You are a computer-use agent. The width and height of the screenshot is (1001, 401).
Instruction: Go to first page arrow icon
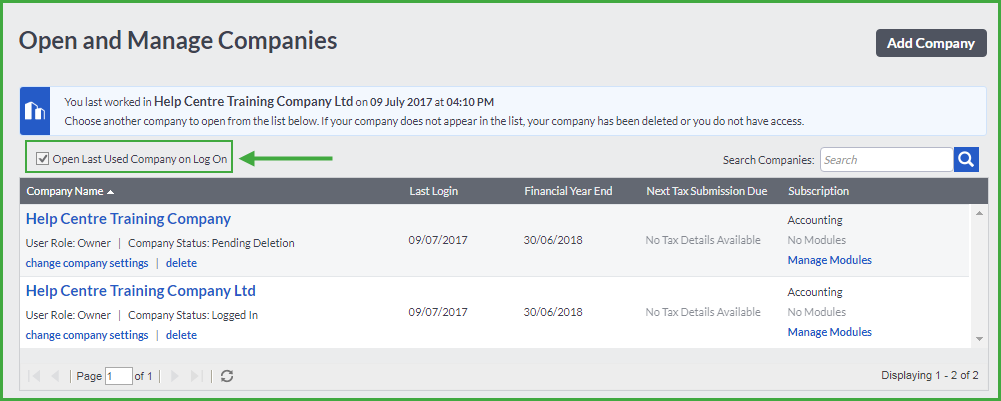point(36,376)
